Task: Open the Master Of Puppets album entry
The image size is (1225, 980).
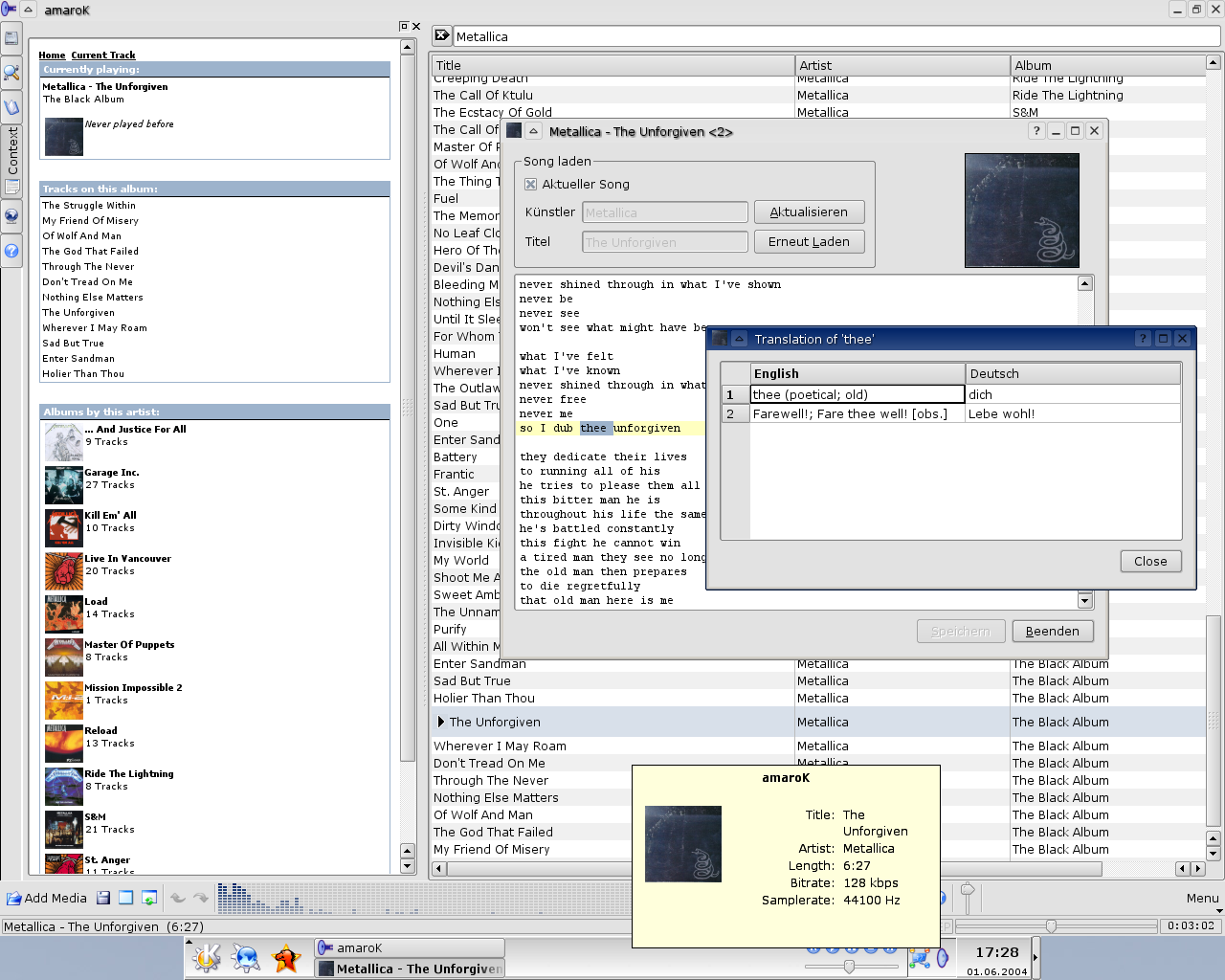Action: 129,645
